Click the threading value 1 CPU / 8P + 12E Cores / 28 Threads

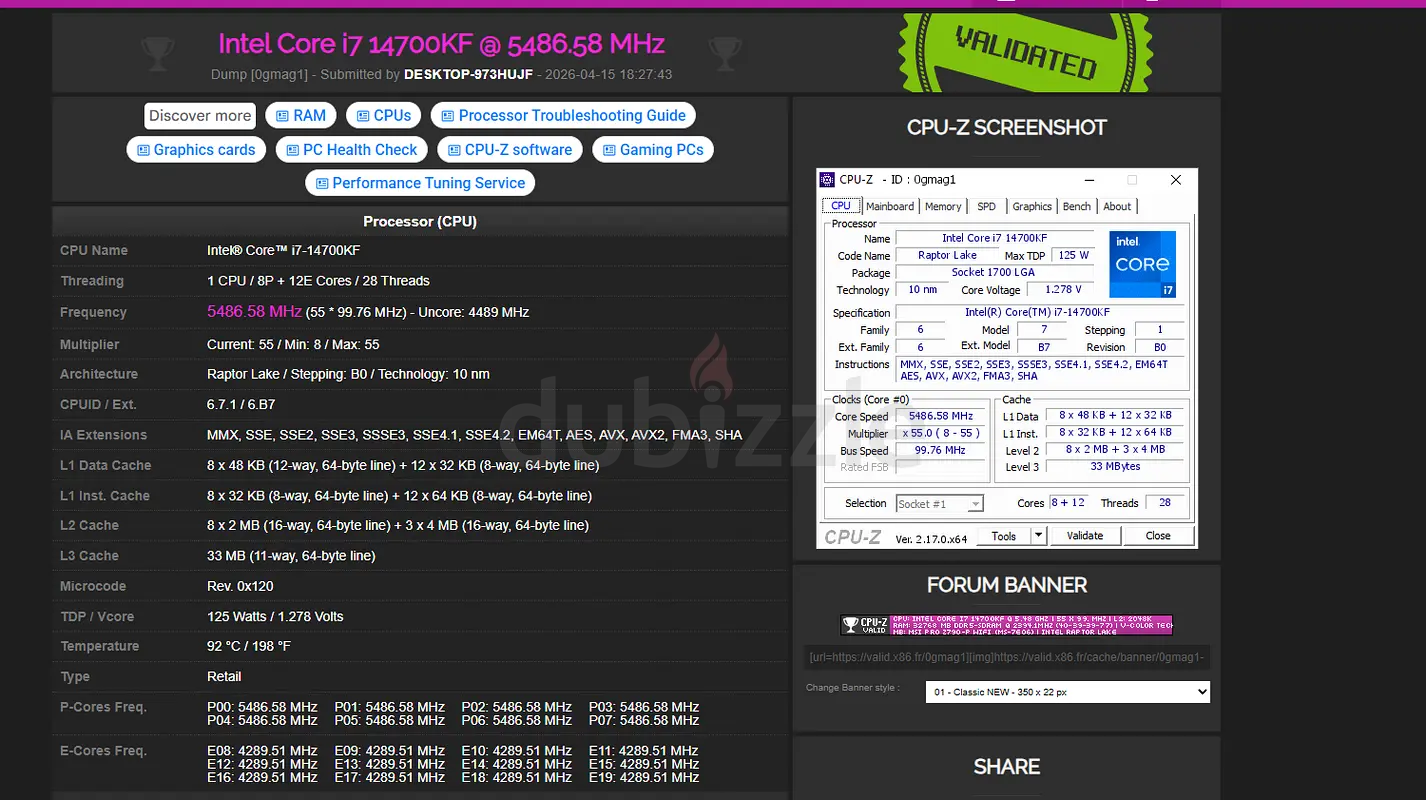[318, 281]
